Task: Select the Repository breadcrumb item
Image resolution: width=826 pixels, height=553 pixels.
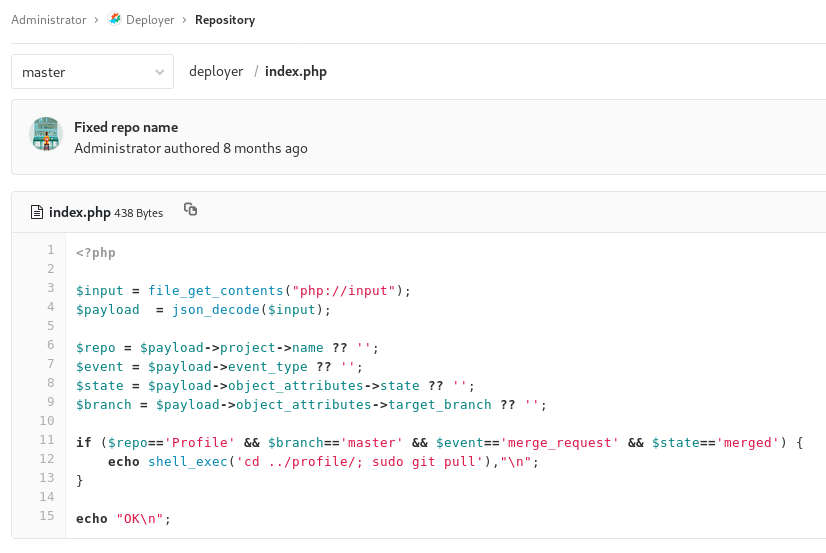Action: pyautogui.click(x=225, y=20)
